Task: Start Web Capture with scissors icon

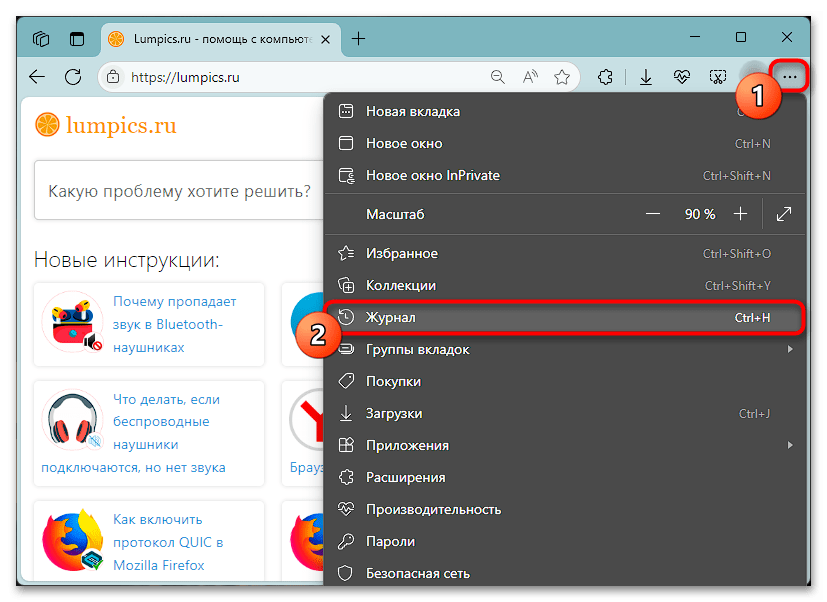Action: click(x=717, y=76)
